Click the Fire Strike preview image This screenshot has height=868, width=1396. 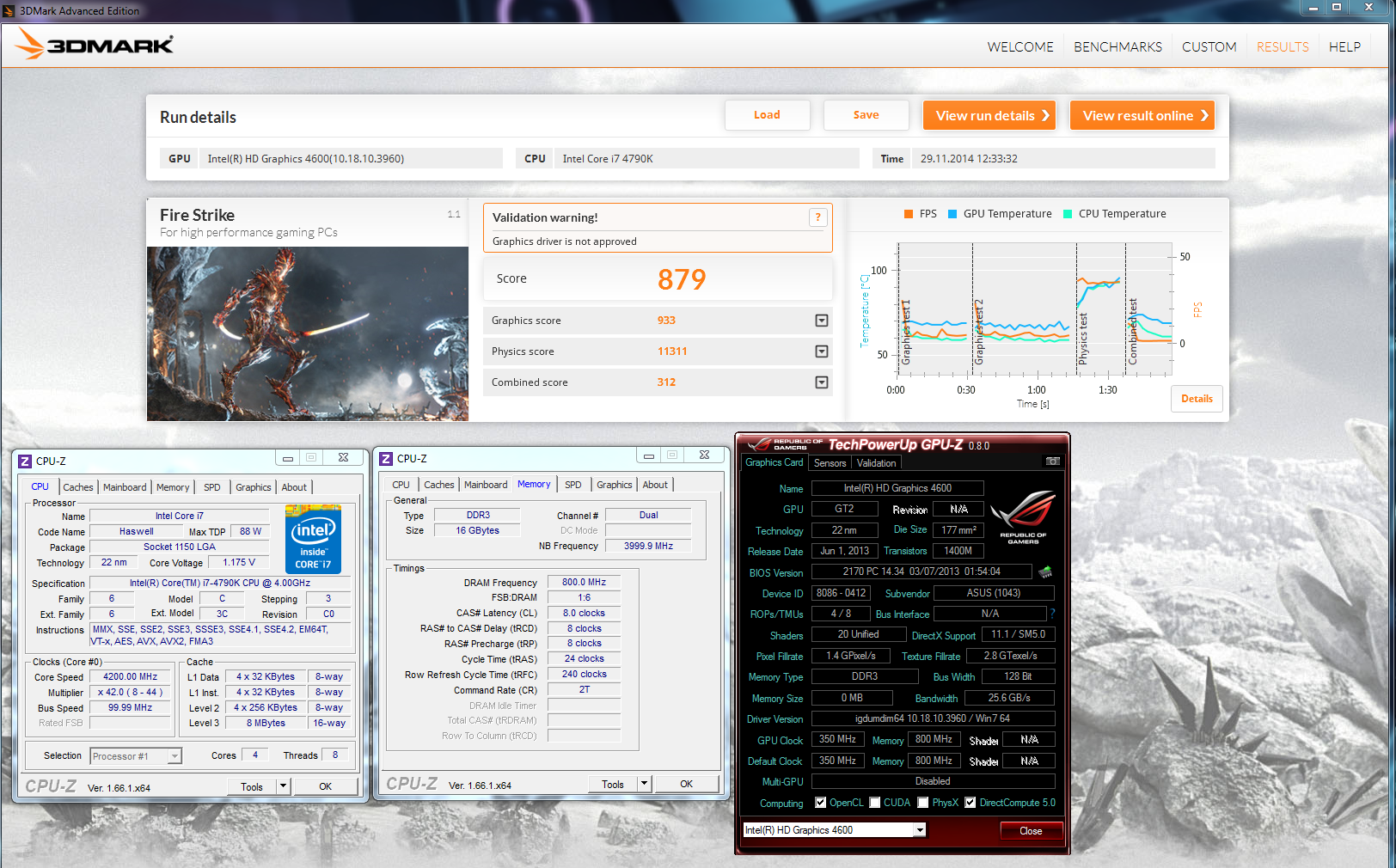point(308,333)
